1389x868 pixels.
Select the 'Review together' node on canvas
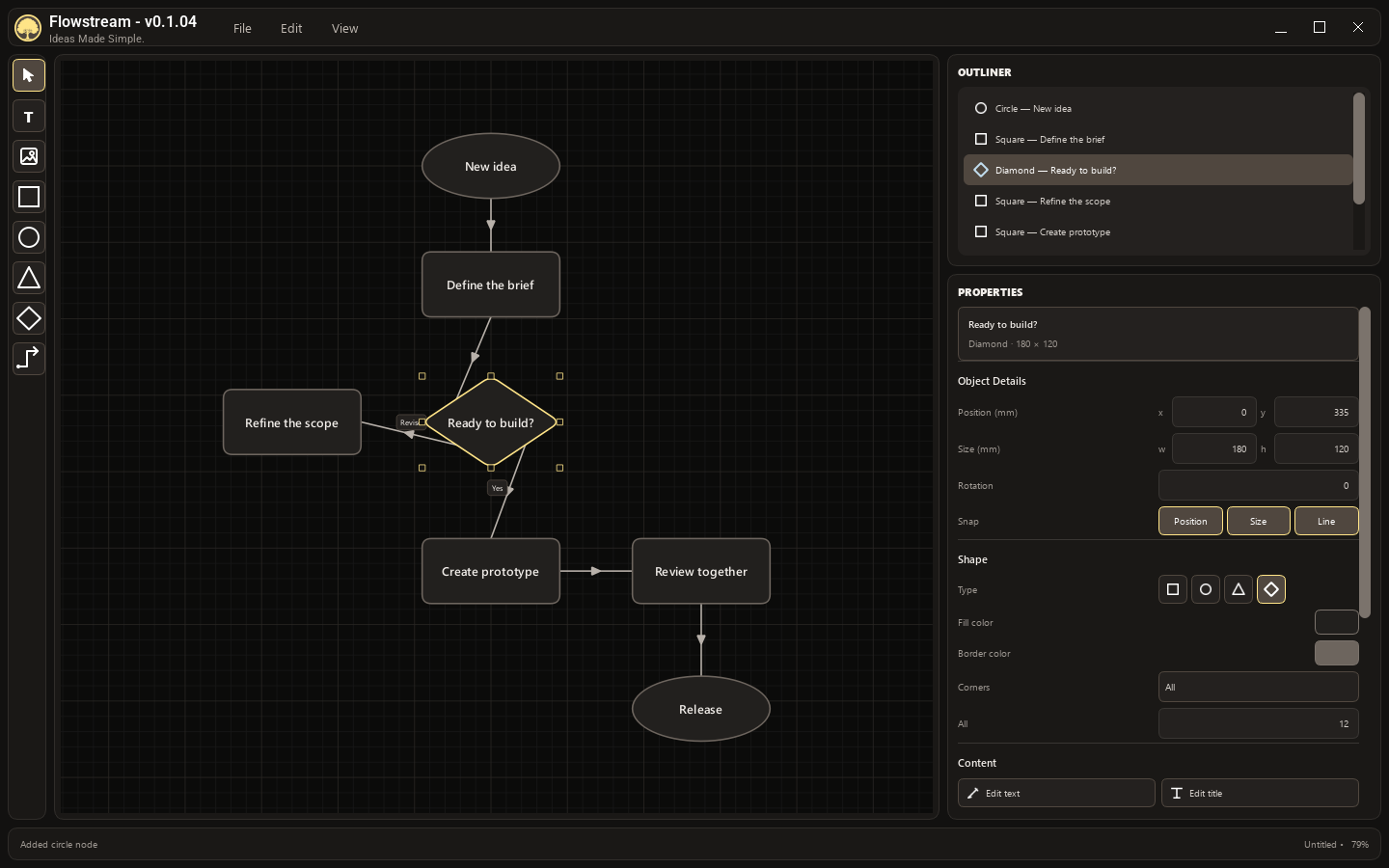(701, 571)
